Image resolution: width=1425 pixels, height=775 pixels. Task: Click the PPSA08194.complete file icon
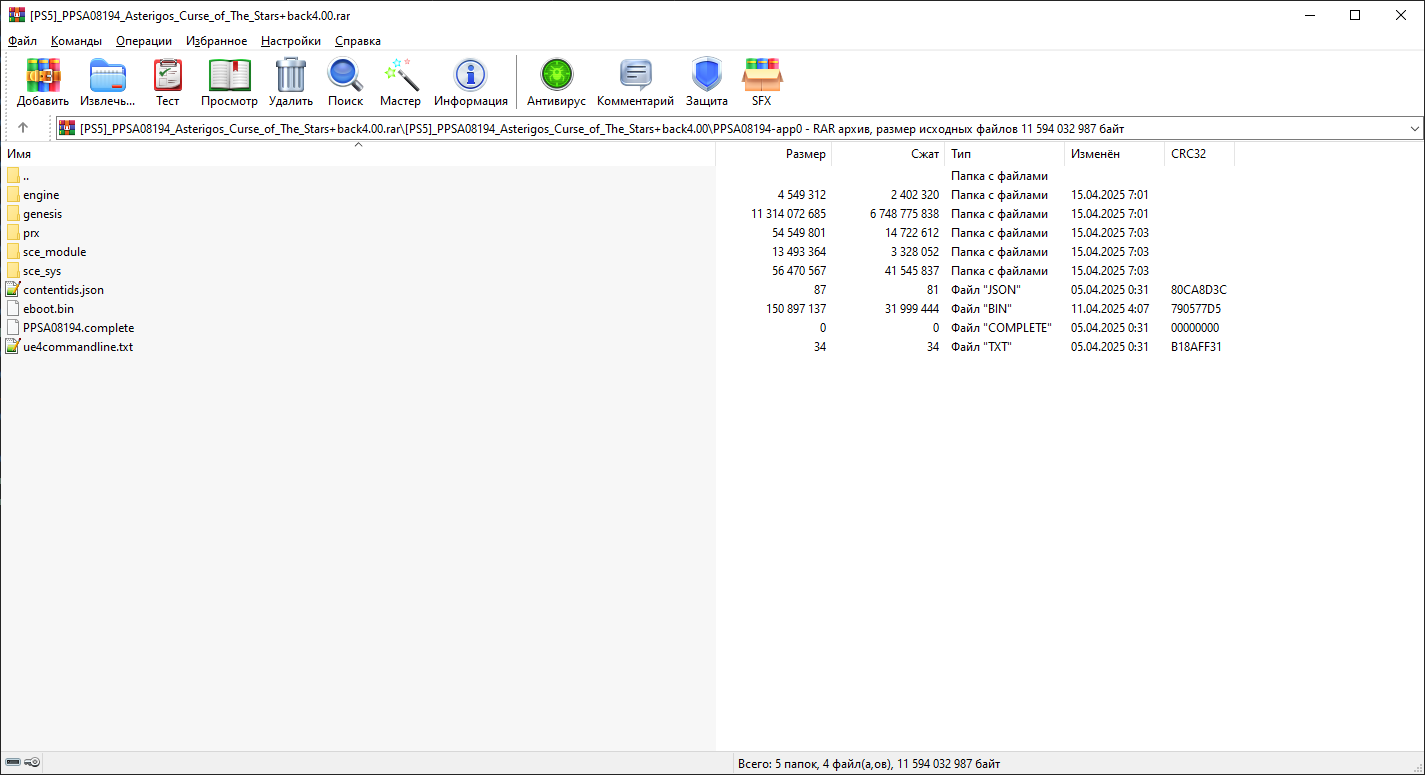coord(13,328)
